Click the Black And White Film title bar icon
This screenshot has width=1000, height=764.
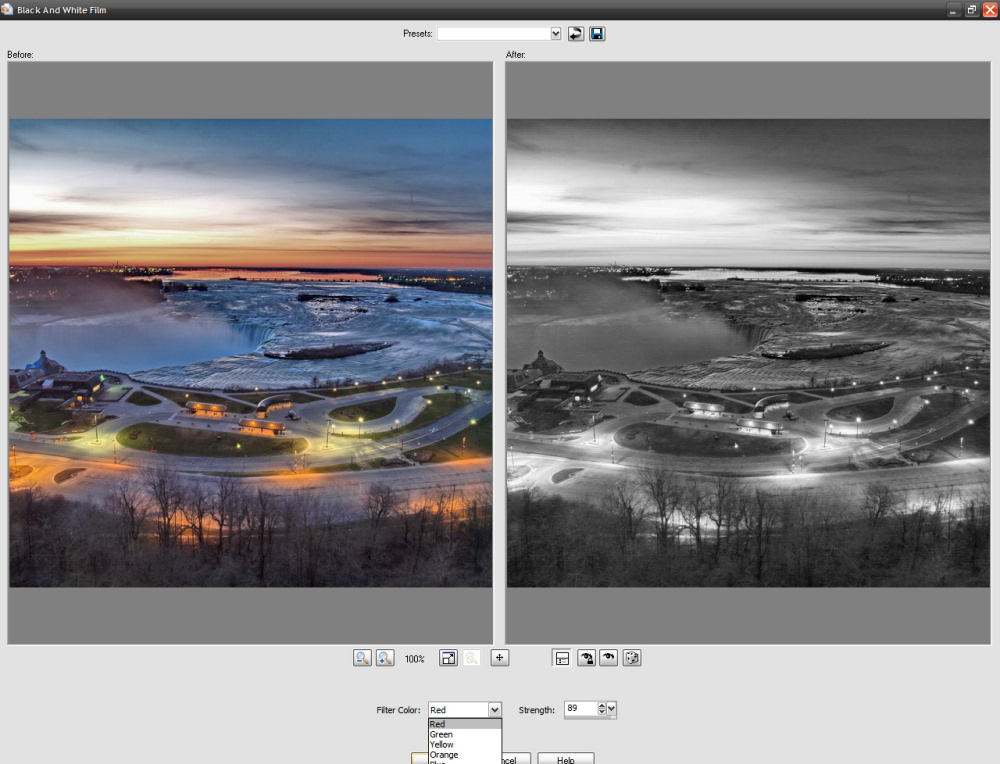7,10
